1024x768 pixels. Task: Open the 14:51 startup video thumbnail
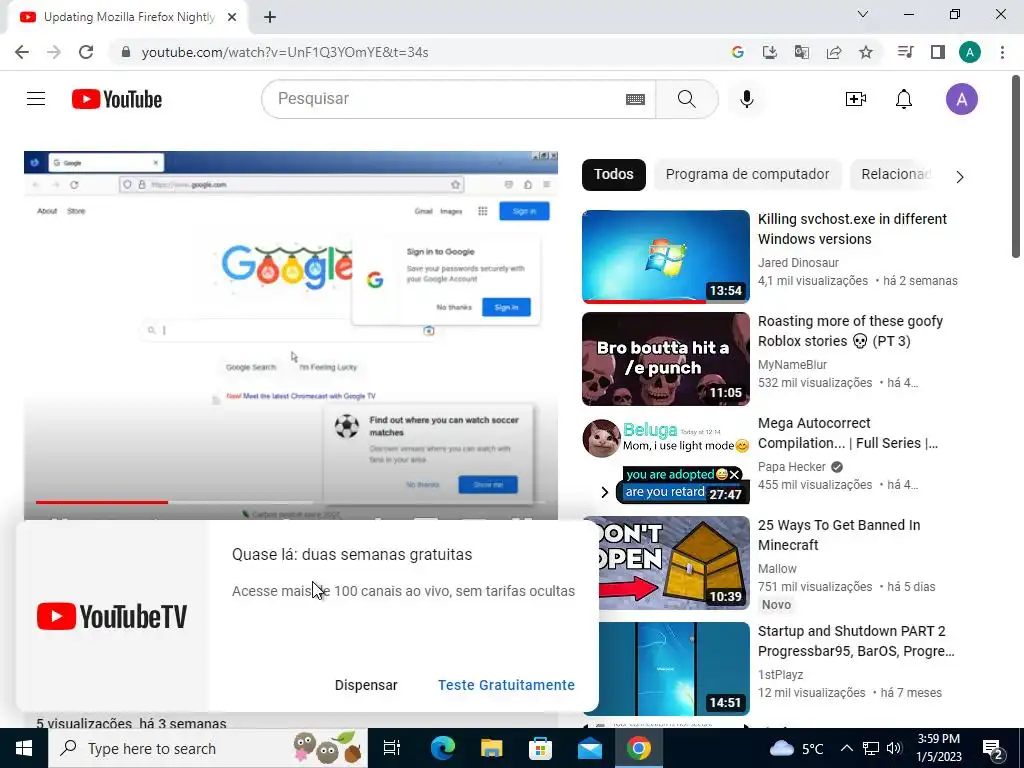point(673,668)
